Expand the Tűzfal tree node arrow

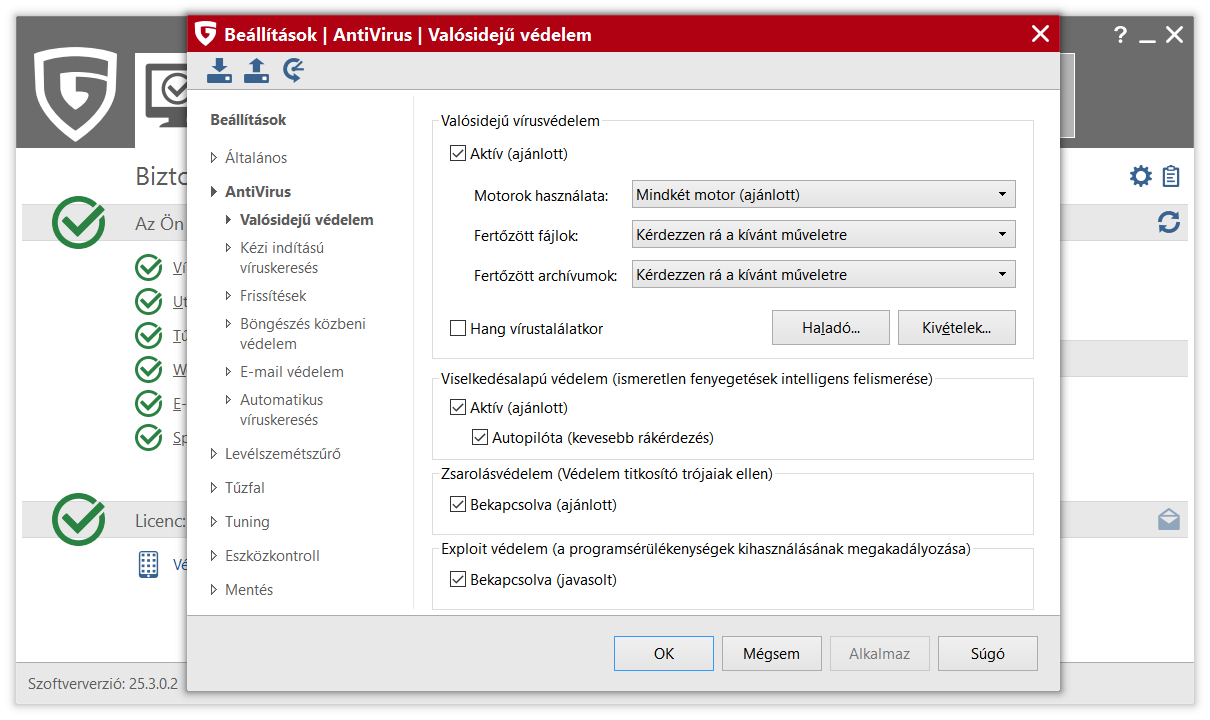pos(213,488)
